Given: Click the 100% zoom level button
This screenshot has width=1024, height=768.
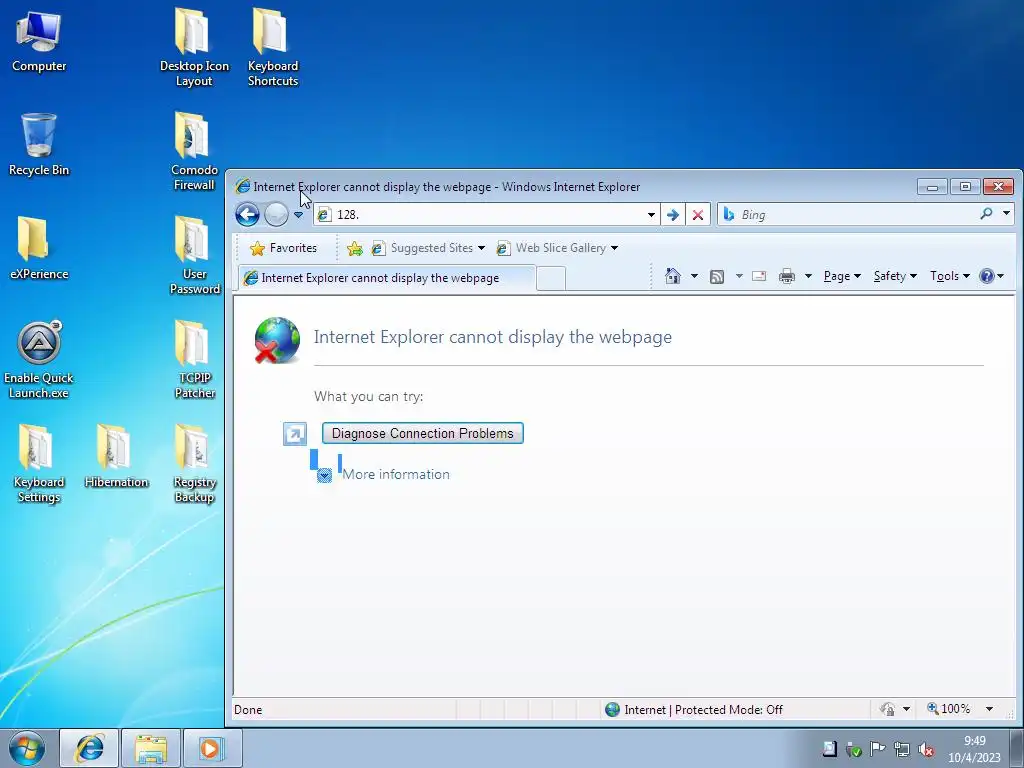Looking at the screenshot, I should (948, 709).
